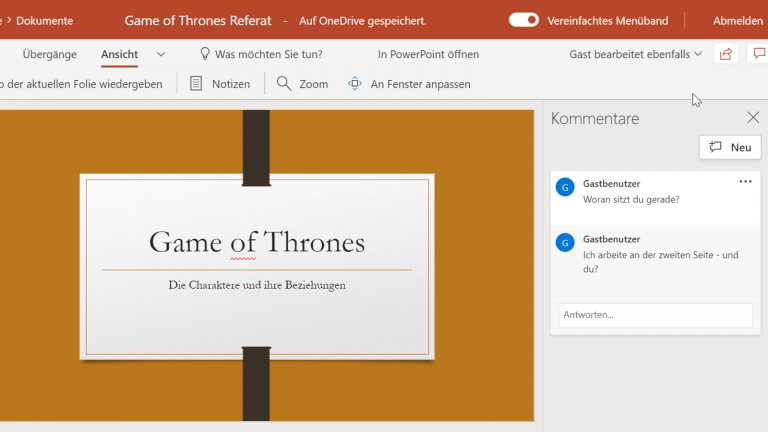Image resolution: width=768 pixels, height=432 pixels.
Task: Switch to the Übergänge tab
Action: [x=50, y=54]
